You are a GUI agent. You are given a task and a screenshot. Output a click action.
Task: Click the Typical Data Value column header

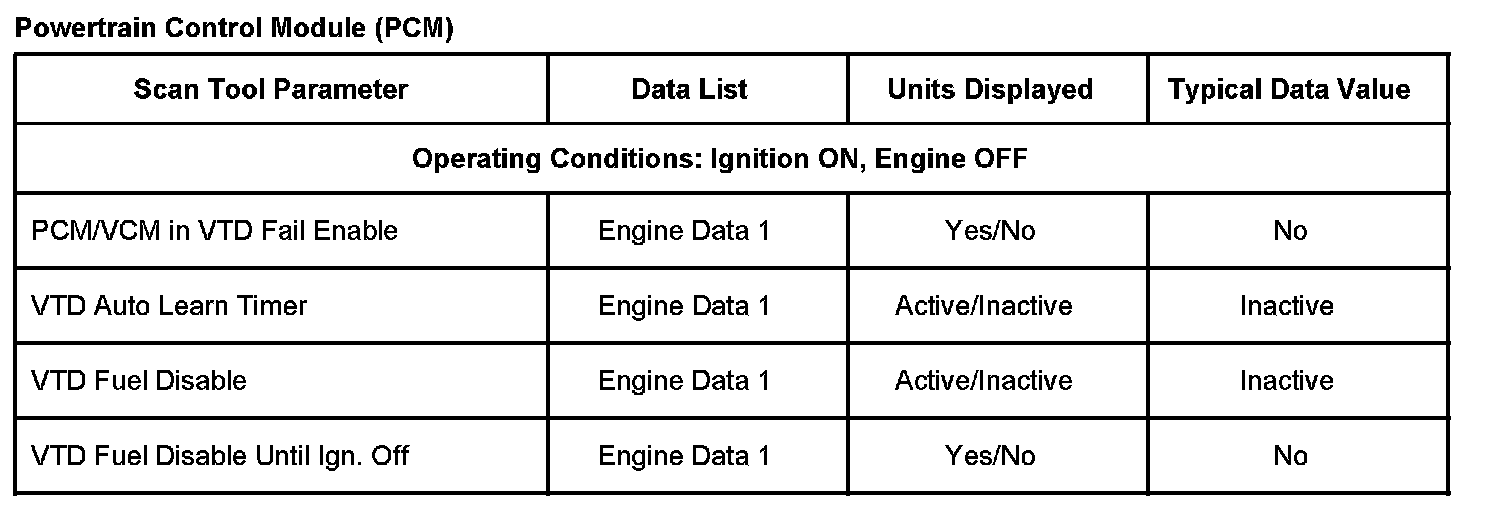click(x=1289, y=90)
